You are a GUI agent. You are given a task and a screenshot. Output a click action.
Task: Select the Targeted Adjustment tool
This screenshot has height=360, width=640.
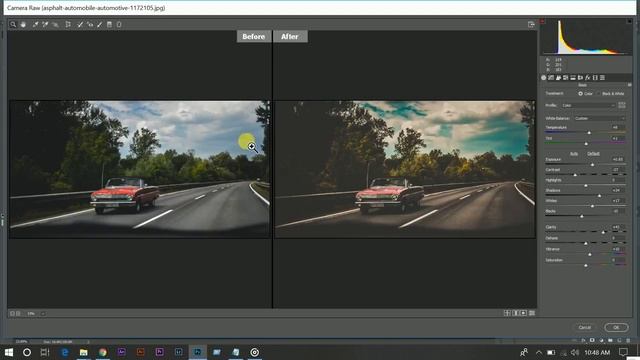[56, 24]
